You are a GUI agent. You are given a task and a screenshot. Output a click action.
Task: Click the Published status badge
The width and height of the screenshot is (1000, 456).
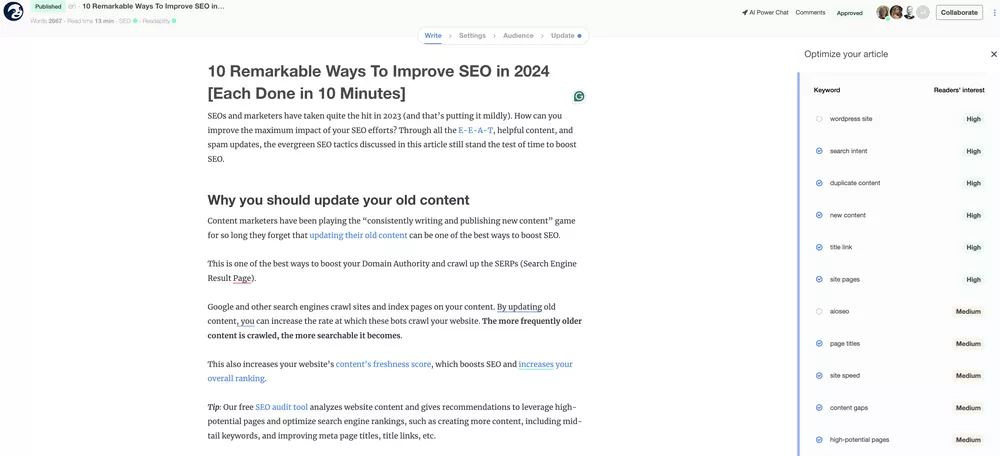tap(48, 6)
